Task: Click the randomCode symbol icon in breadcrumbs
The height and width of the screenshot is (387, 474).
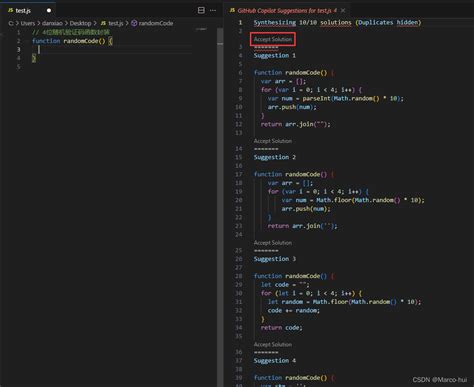Action: pos(134,23)
